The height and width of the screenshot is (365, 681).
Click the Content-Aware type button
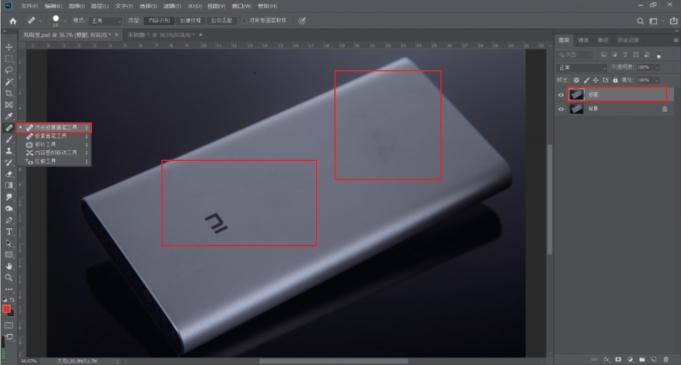159,21
